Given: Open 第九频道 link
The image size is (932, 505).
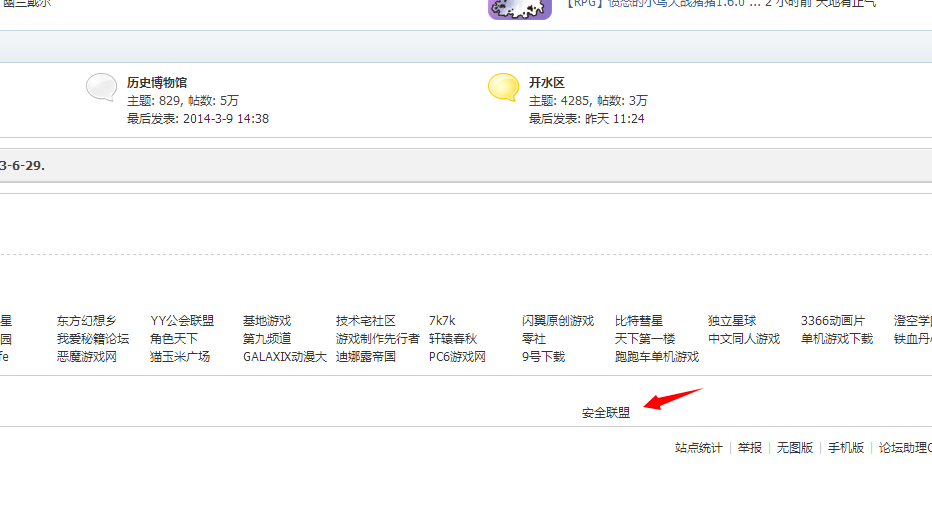Looking at the screenshot, I should pyautogui.click(x=267, y=339).
